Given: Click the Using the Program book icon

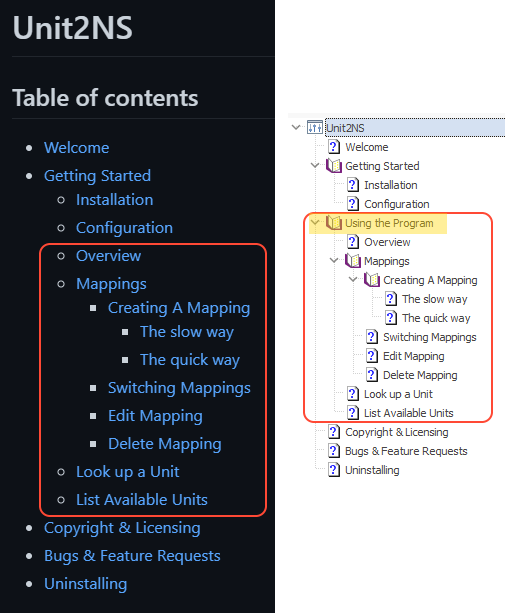Looking at the screenshot, I should (x=334, y=223).
